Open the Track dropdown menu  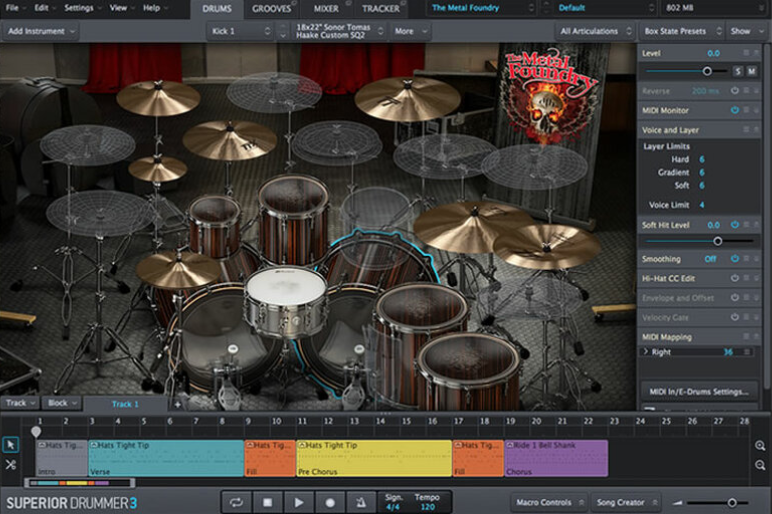[20, 403]
